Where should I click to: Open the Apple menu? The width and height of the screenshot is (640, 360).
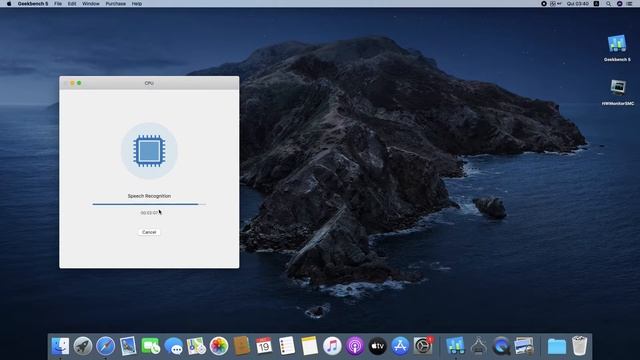(9, 4)
